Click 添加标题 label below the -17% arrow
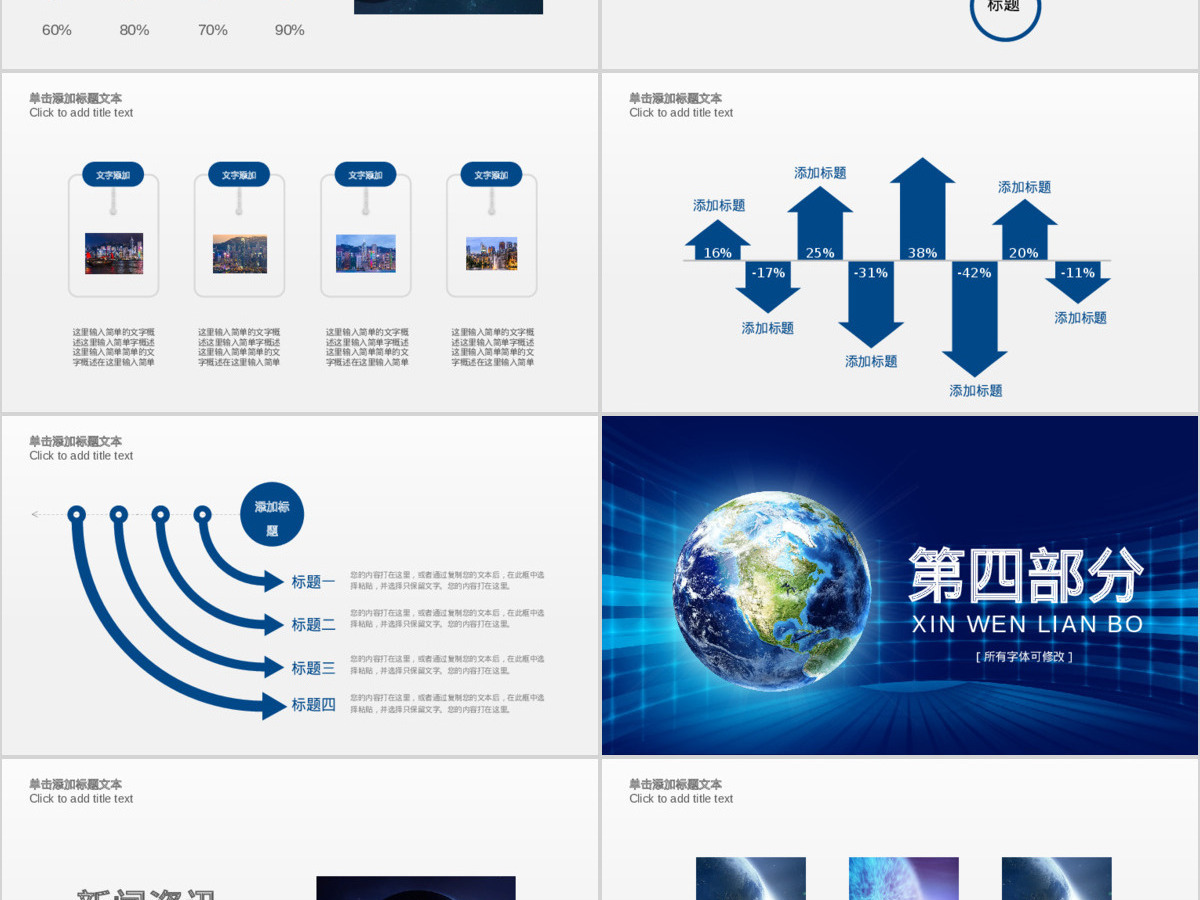Screen dimensions: 1200x900 click(768, 328)
